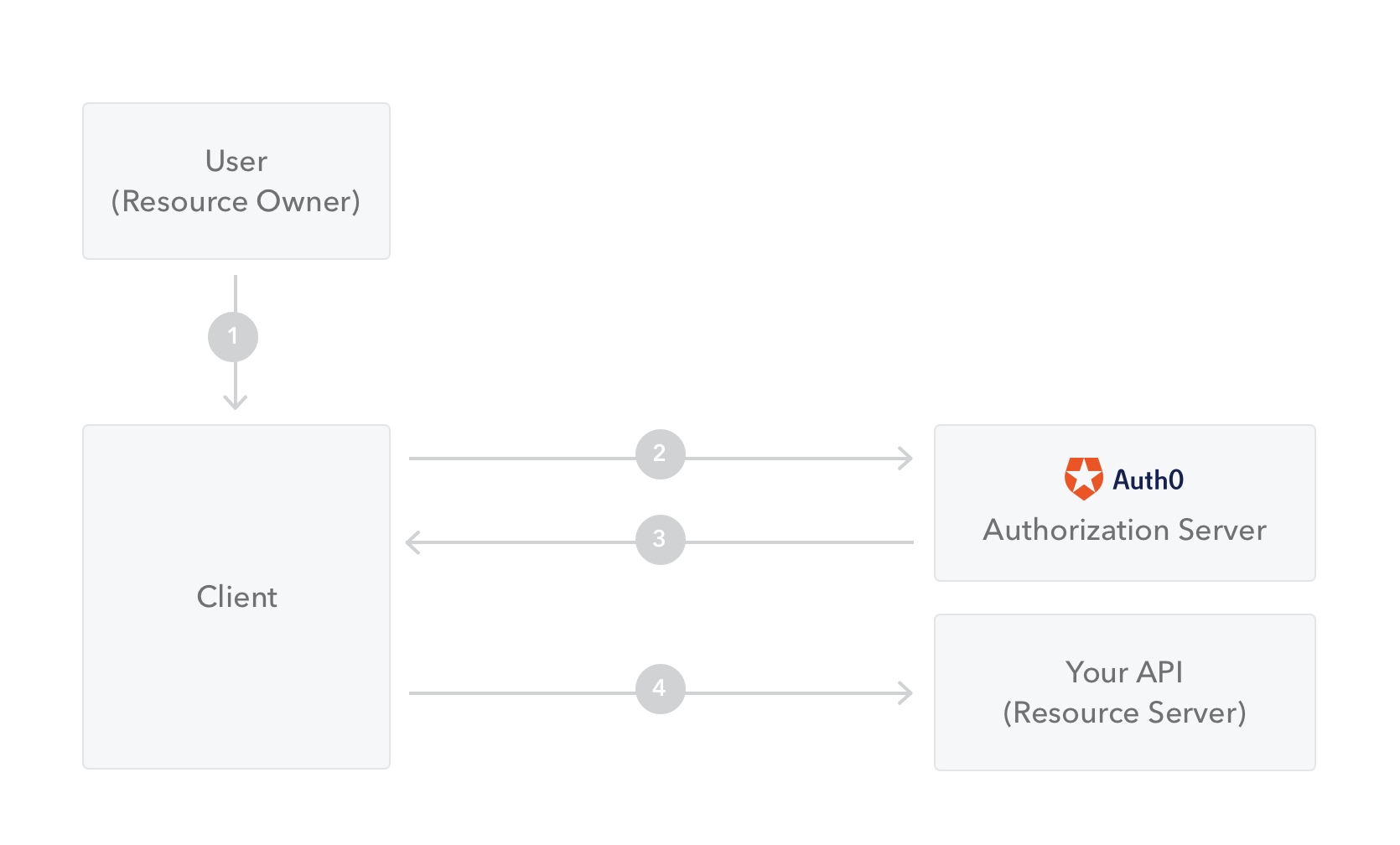1400x845 pixels.
Task: Click empty top area of the Client box
Action: (x=236, y=478)
